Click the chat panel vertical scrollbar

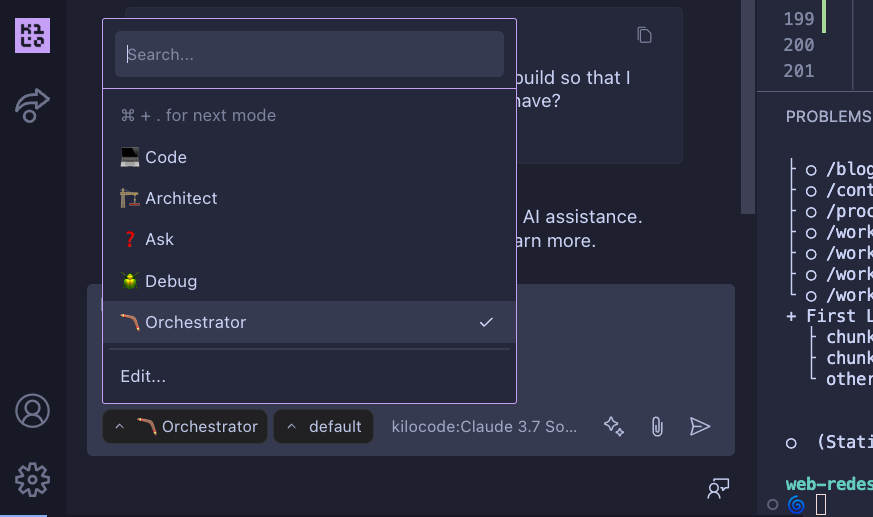pyautogui.click(x=747, y=100)
